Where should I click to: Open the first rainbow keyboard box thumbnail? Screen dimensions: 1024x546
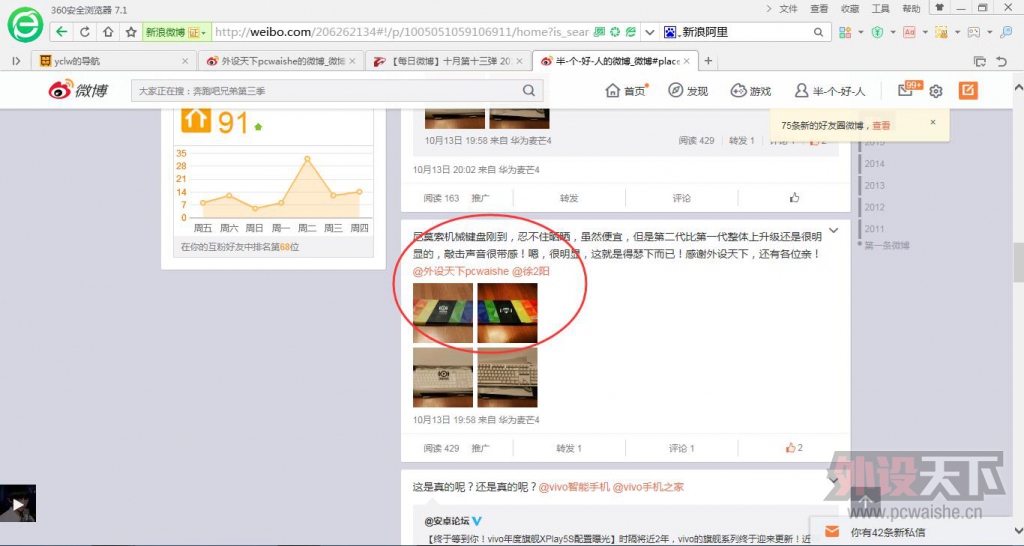[x=443, y=313]
